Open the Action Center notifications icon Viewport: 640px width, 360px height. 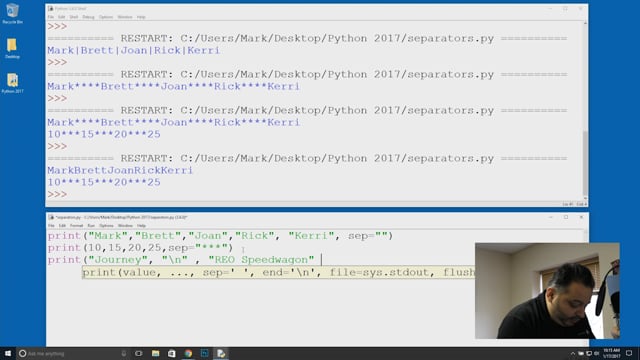pos(629,353)
